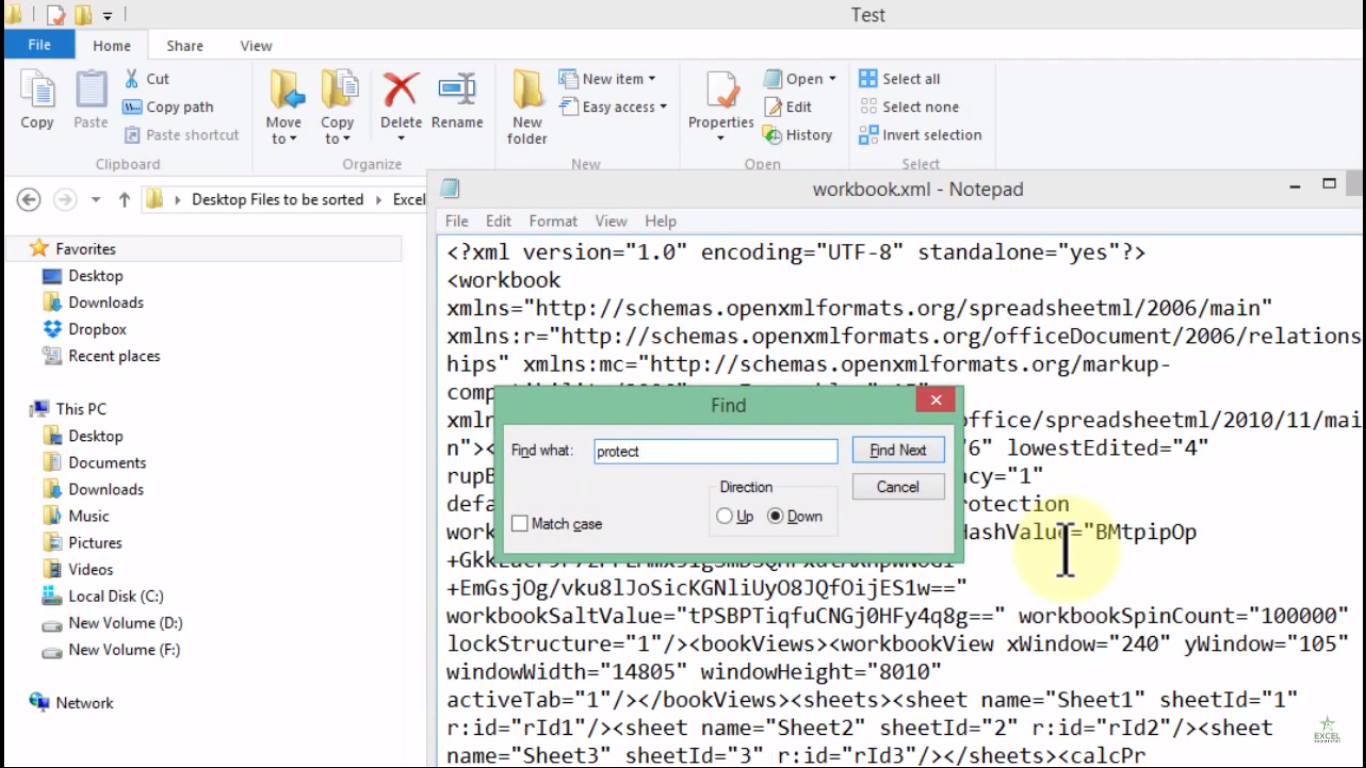Click the Notepad icon in the title bar
Image resolution: width=1366 pixels, height=768 pixels.
pos(450,189)
